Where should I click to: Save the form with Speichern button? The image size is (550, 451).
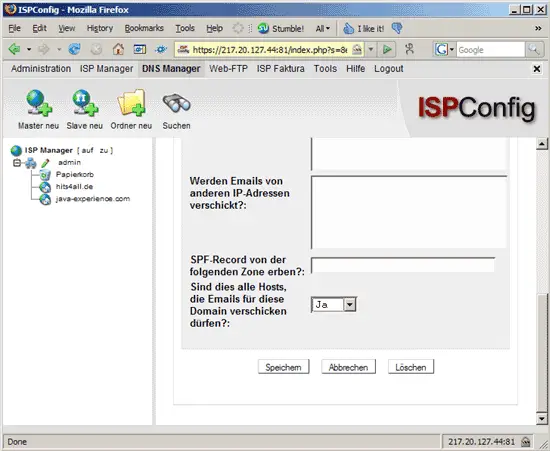pos(283,367)
